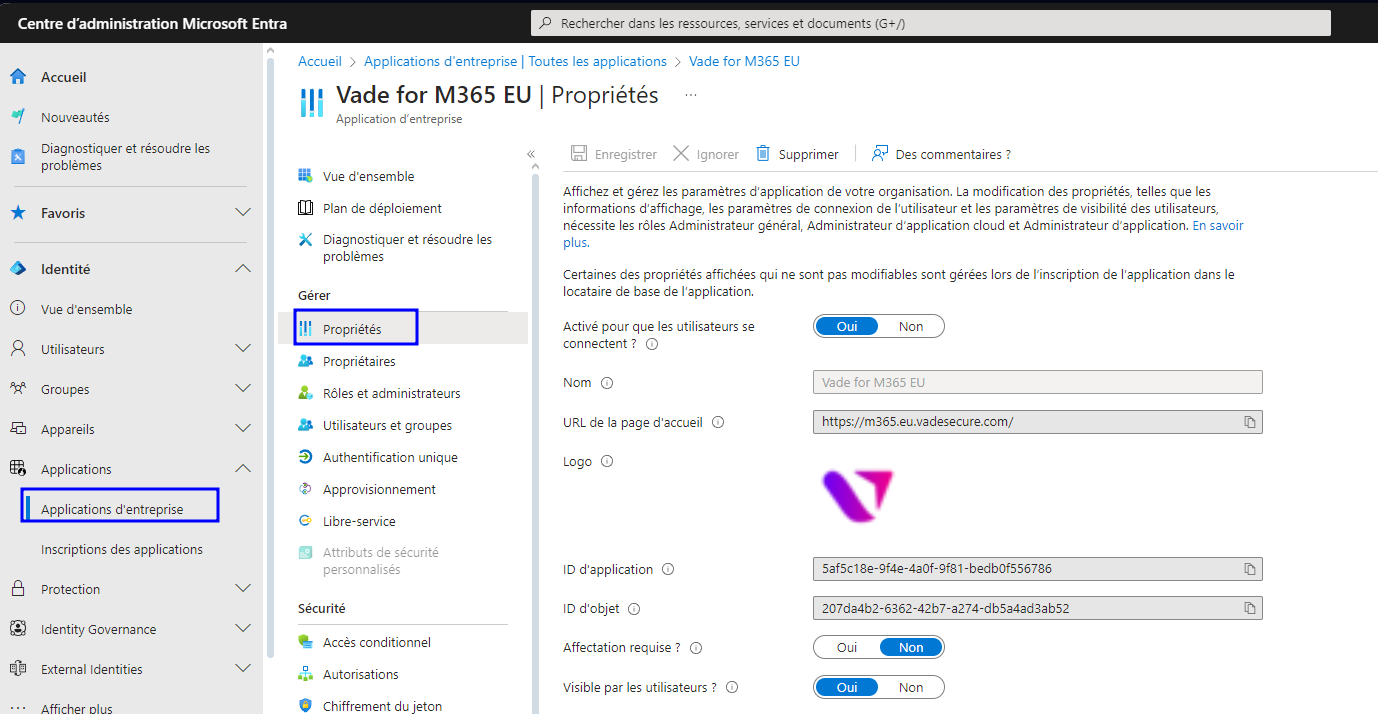Expand the Utilisateurs chevron in sidebar
This screenshot has width=1378, height=714.
[242, 349]
